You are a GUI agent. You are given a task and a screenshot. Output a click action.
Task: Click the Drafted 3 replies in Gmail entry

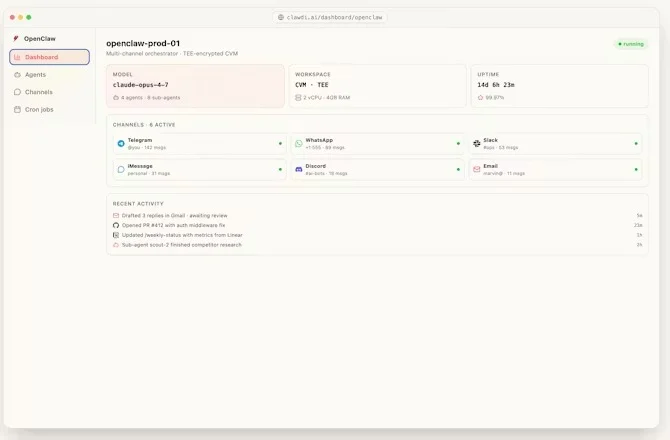(175, 216)
